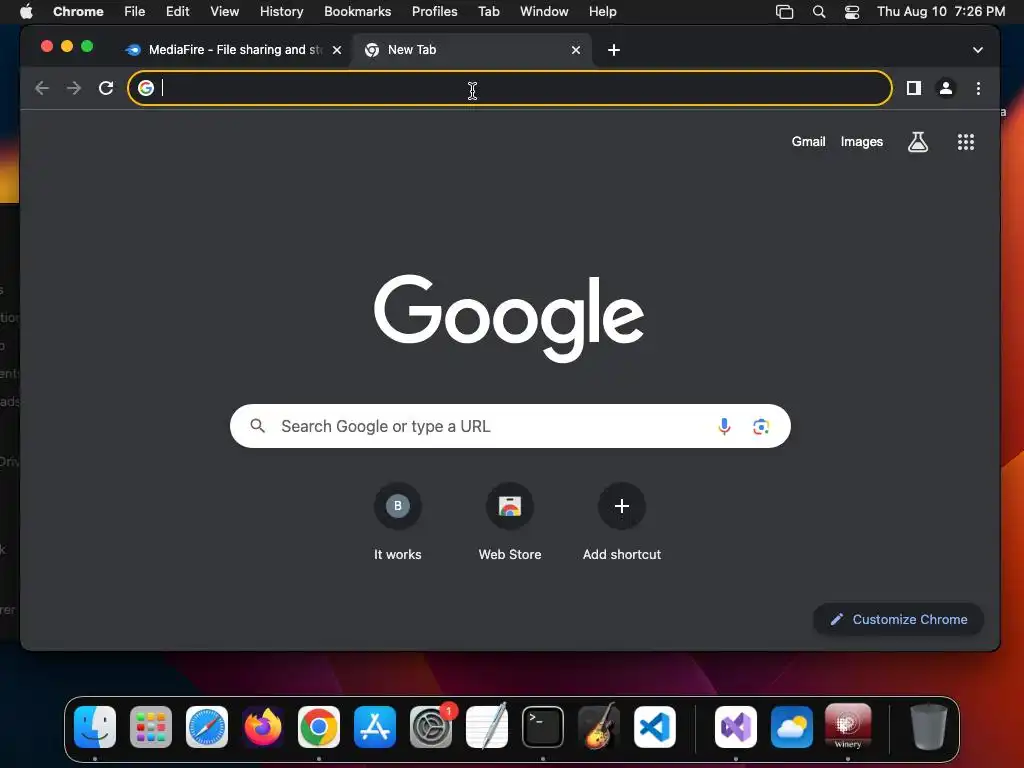This screenshot has height=768, width=1024.
Task: Open the Bookmarks menu
Action: (357, 12)
